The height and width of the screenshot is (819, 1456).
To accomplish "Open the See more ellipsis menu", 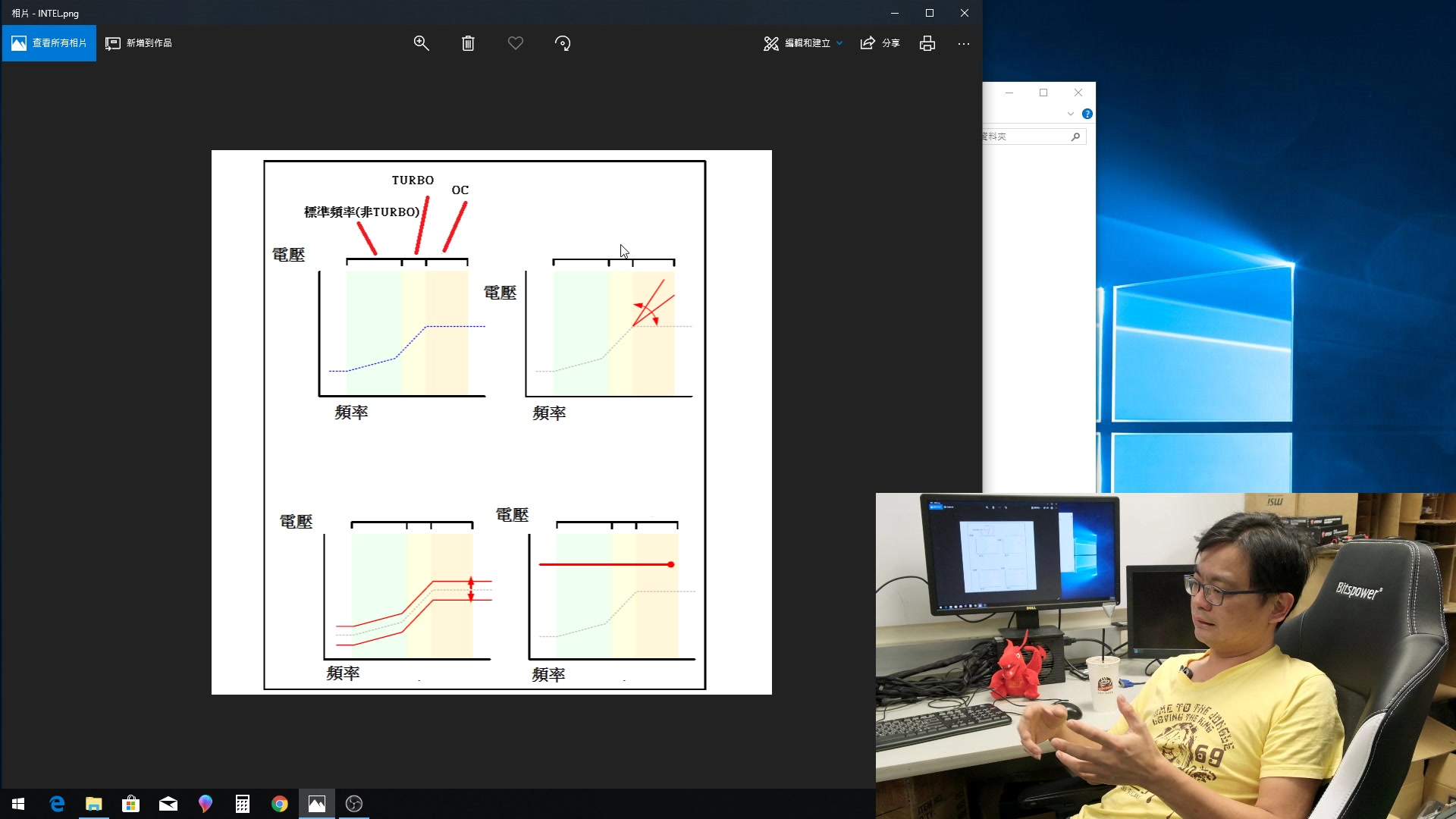I will click(x=963, y=43).
